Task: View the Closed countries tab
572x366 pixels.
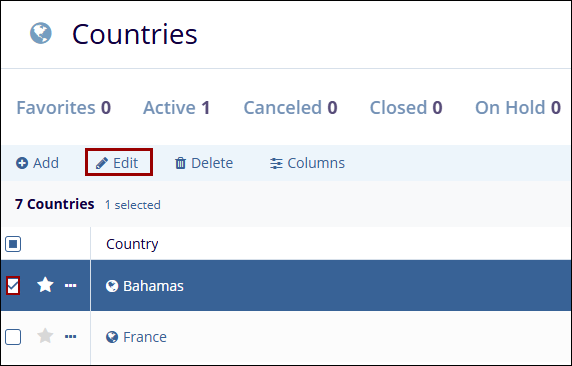Action: 406,108
